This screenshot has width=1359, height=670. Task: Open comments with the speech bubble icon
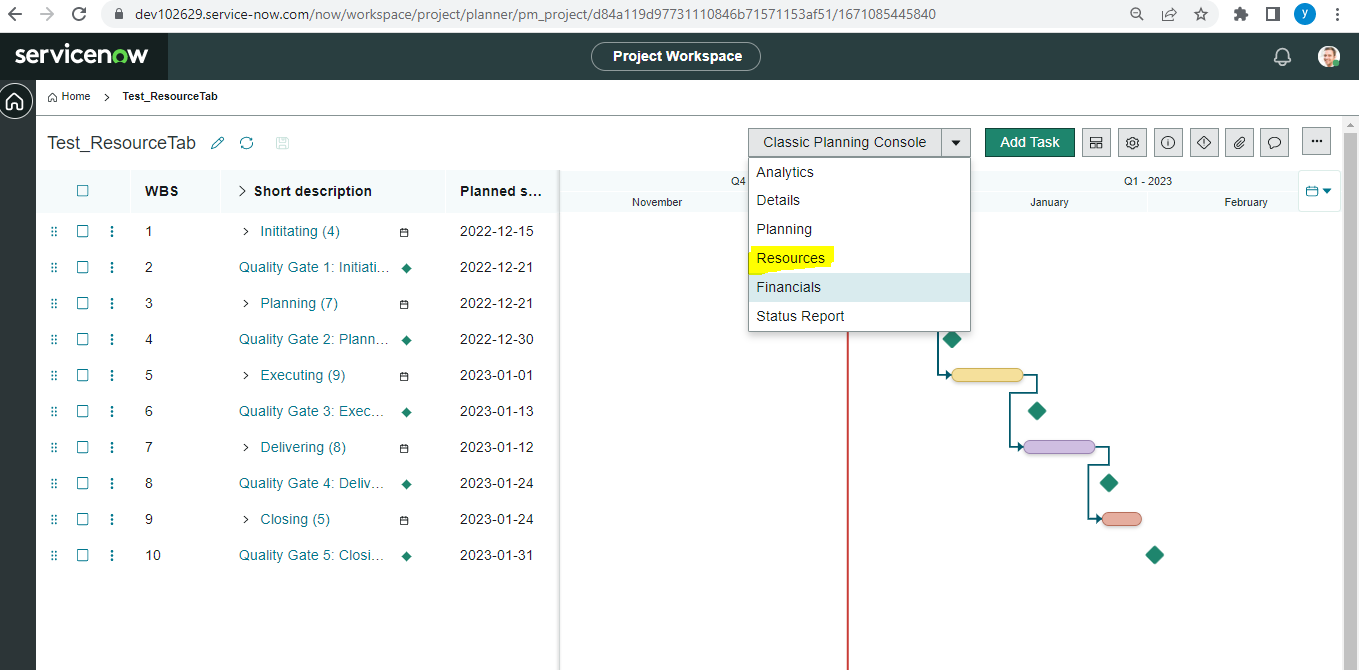coord(1274,142)
